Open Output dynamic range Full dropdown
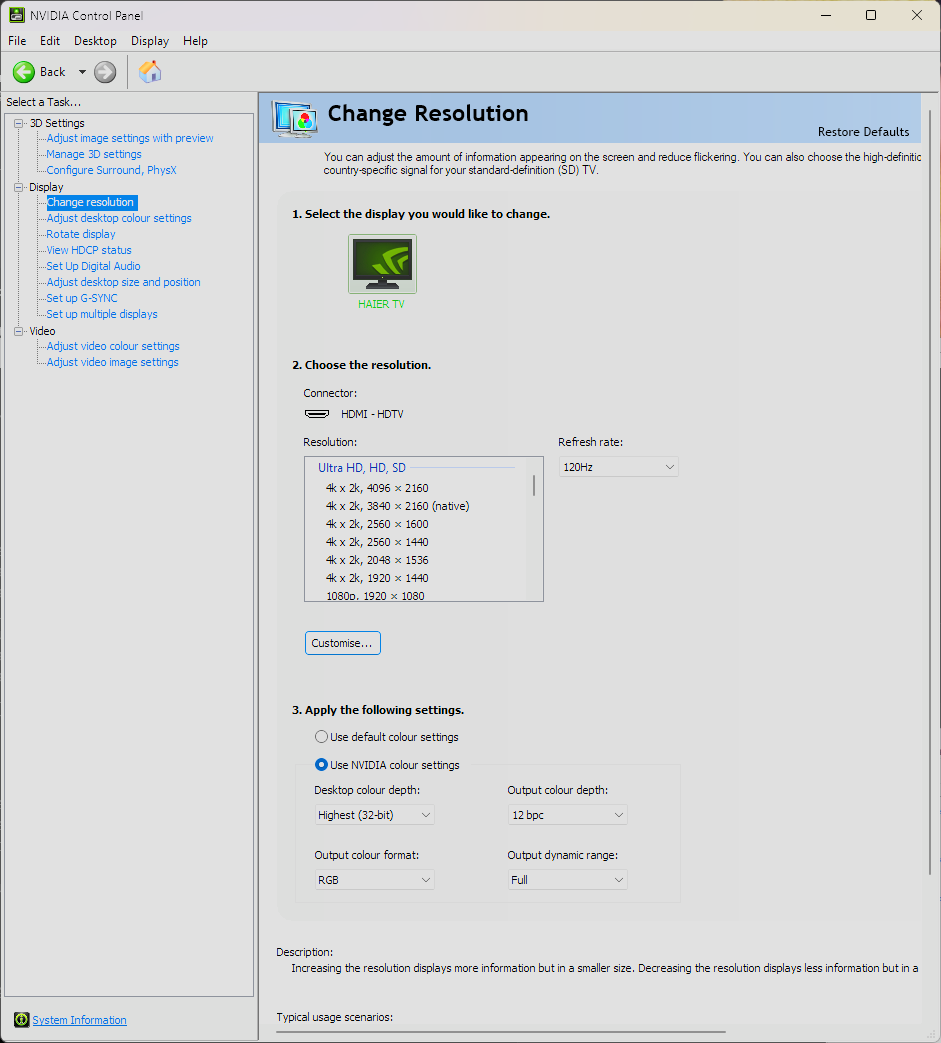This screenshot has height=1043, width=941. point(567,880)
